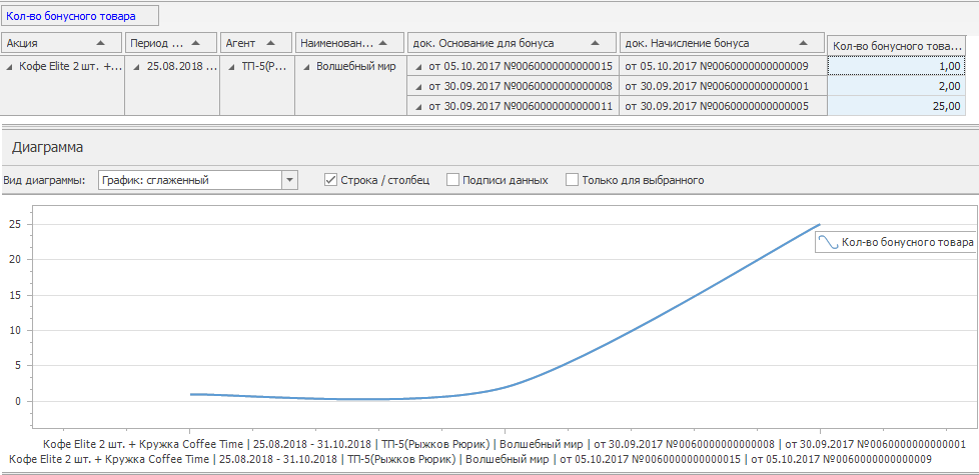Click the Диаграмма panel header

pos(490,148)
